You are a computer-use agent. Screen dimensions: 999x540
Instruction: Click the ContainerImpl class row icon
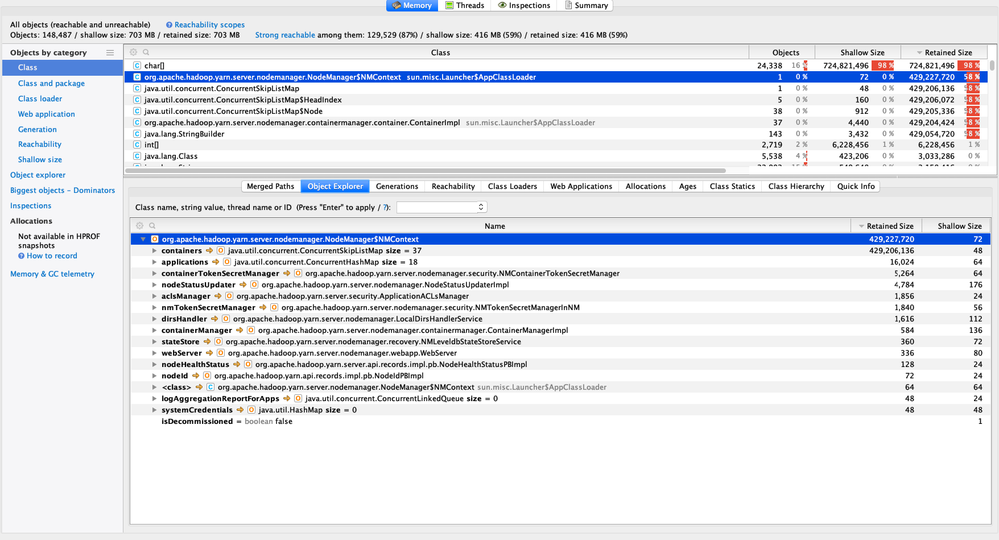[x=136, y=122]
